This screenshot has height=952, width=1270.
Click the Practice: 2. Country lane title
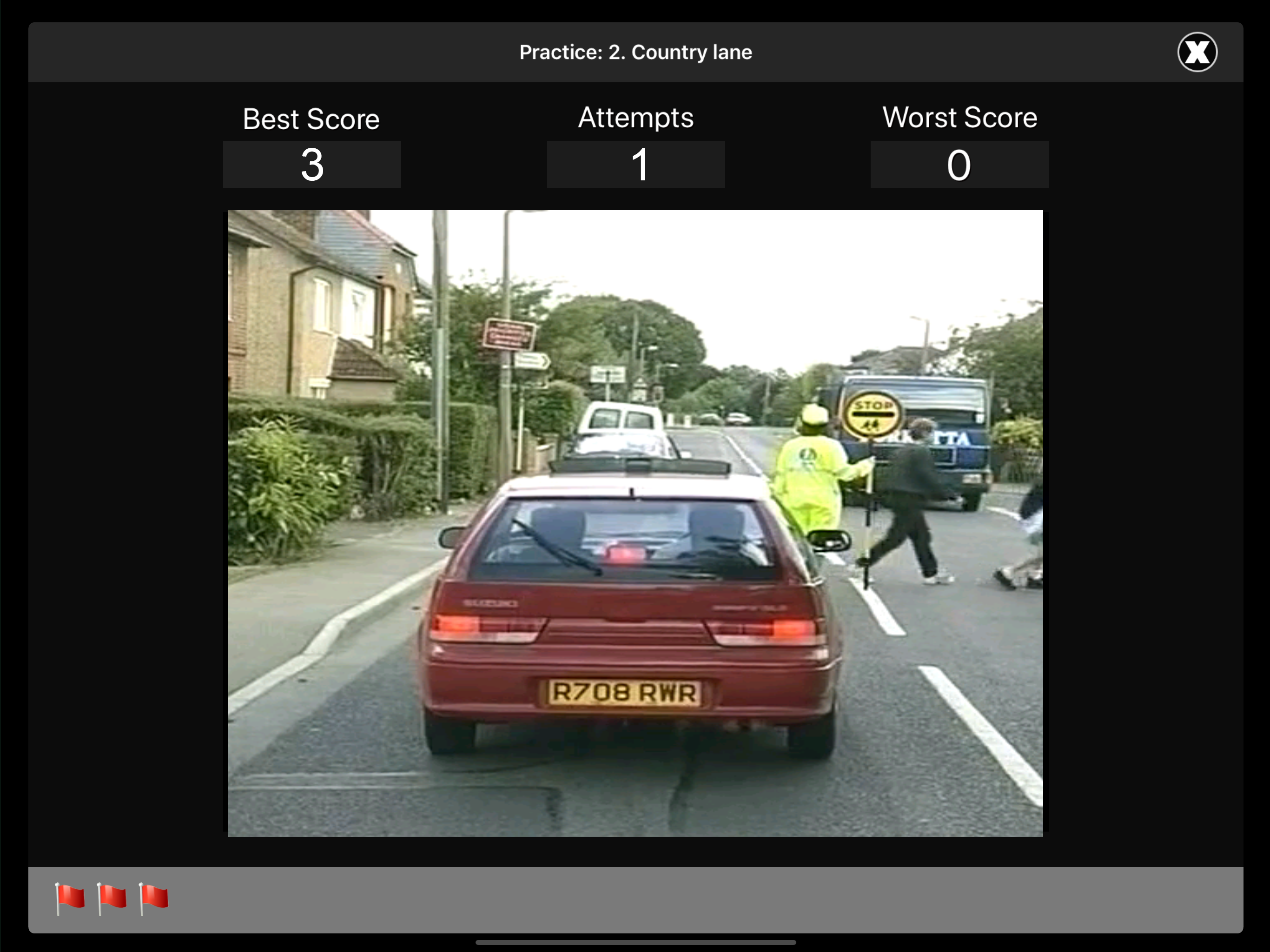(635, 52)
